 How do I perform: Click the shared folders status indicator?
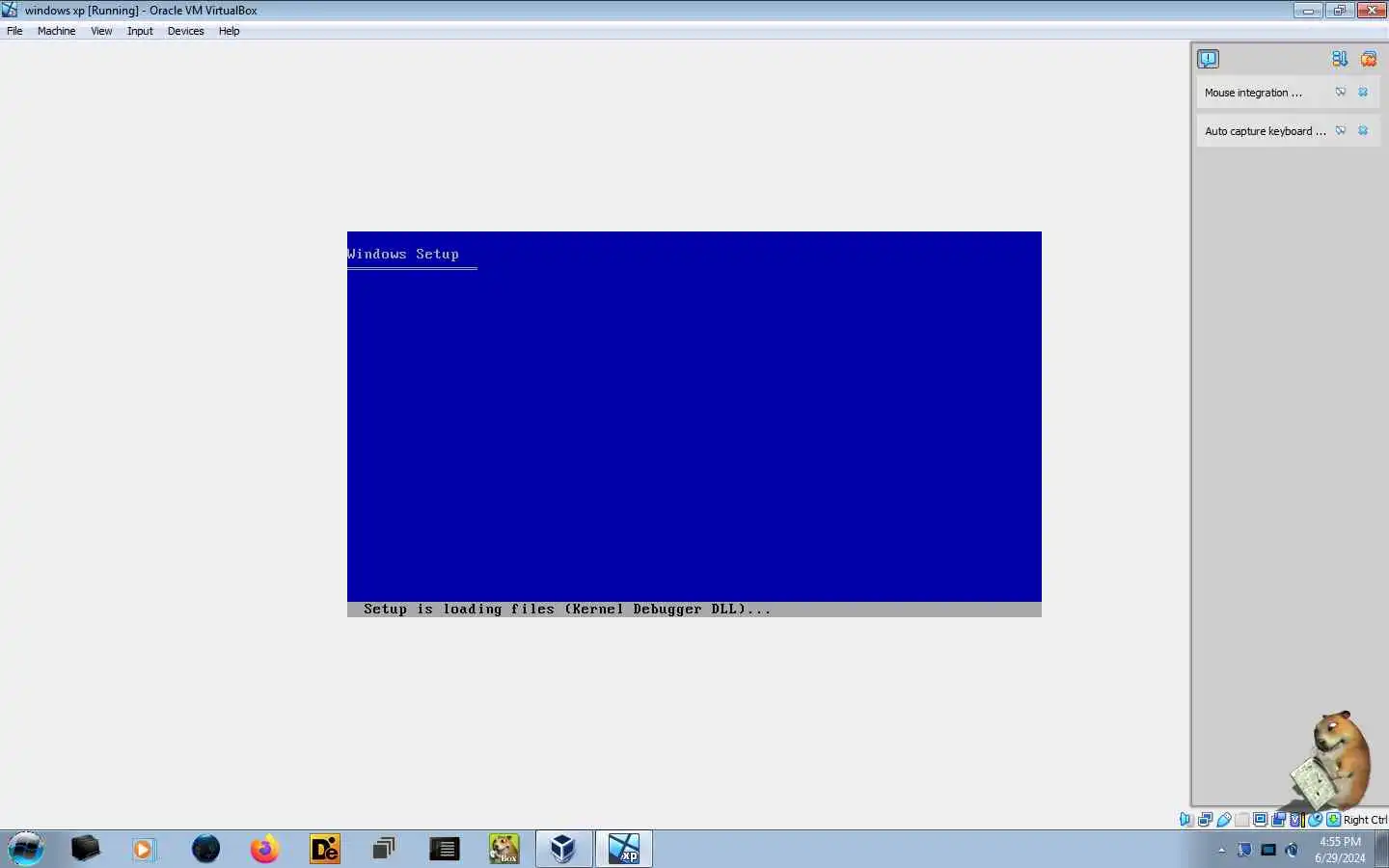pos(1242,820)
